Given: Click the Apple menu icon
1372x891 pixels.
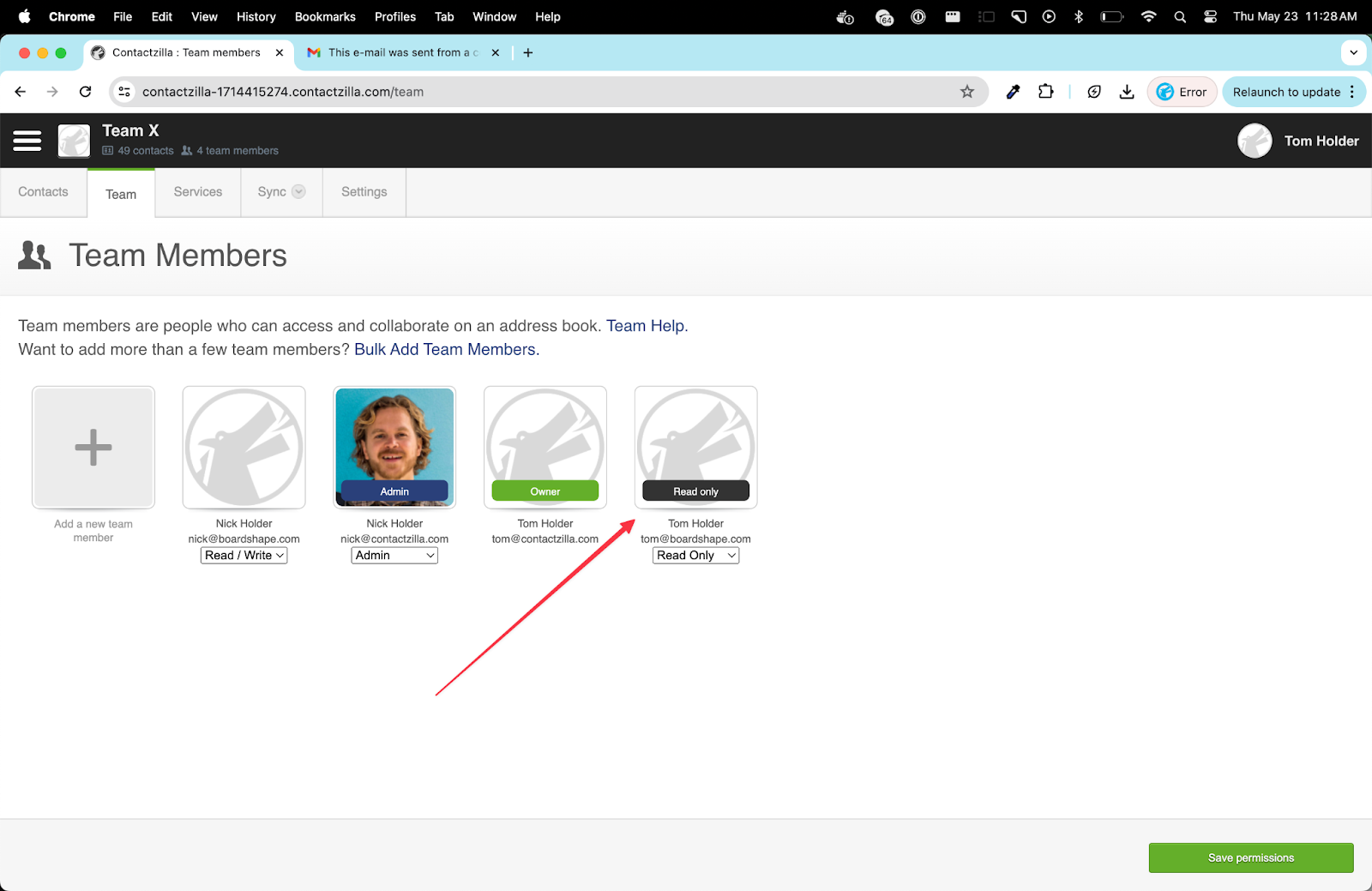Looking at the screenshot, I should (25, 16).
